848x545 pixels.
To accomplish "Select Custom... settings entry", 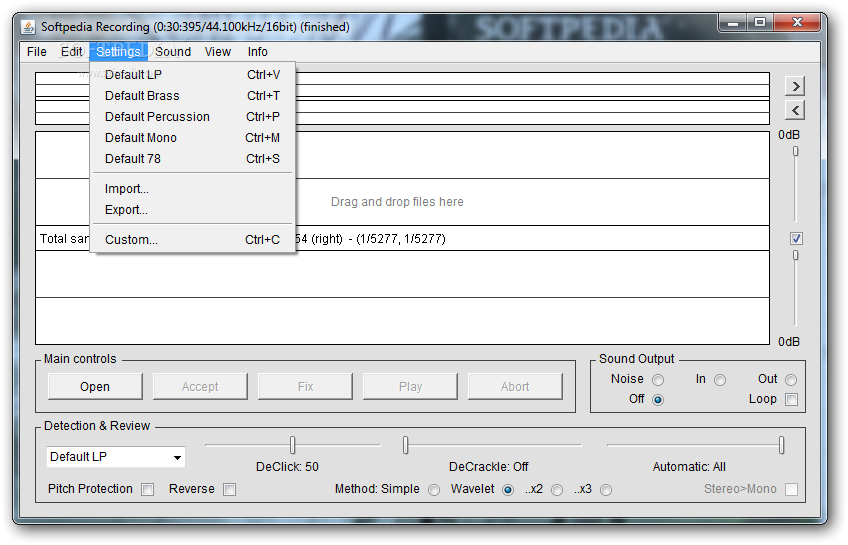I will point(193,240).
